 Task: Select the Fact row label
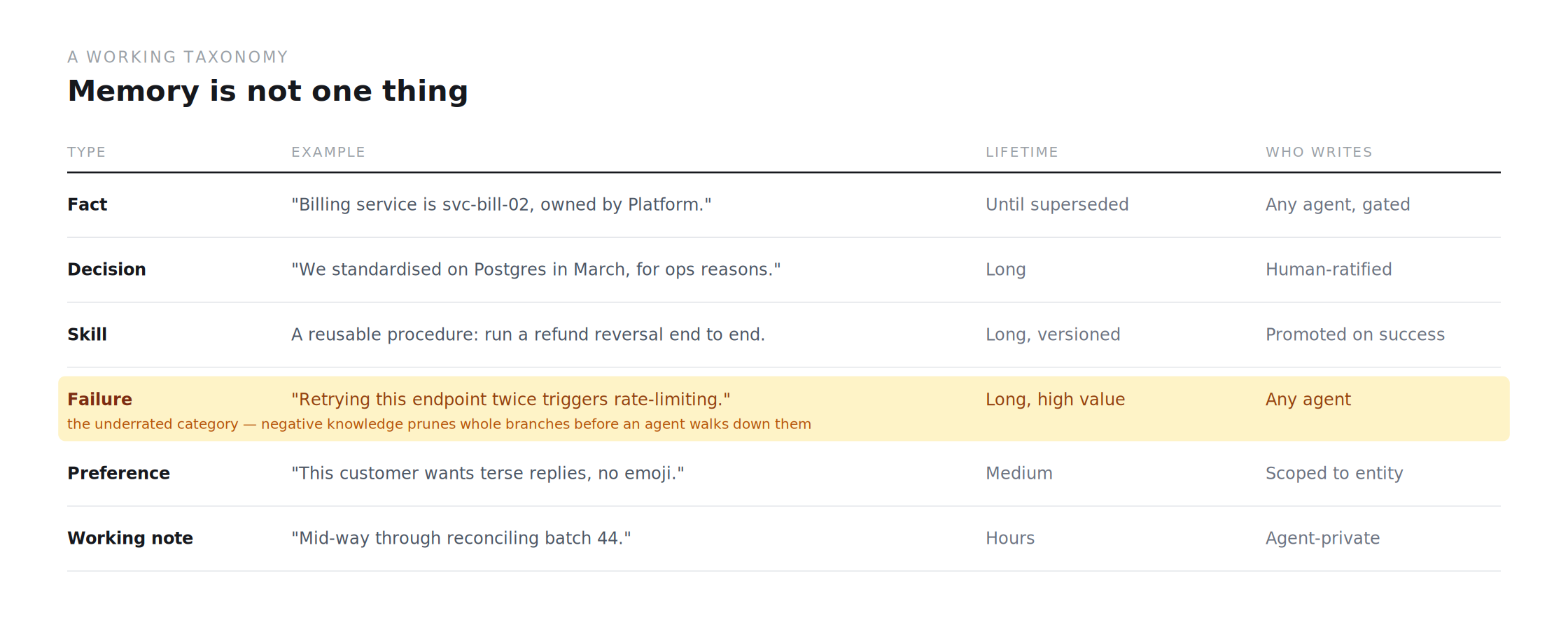[x=87, y=204]
